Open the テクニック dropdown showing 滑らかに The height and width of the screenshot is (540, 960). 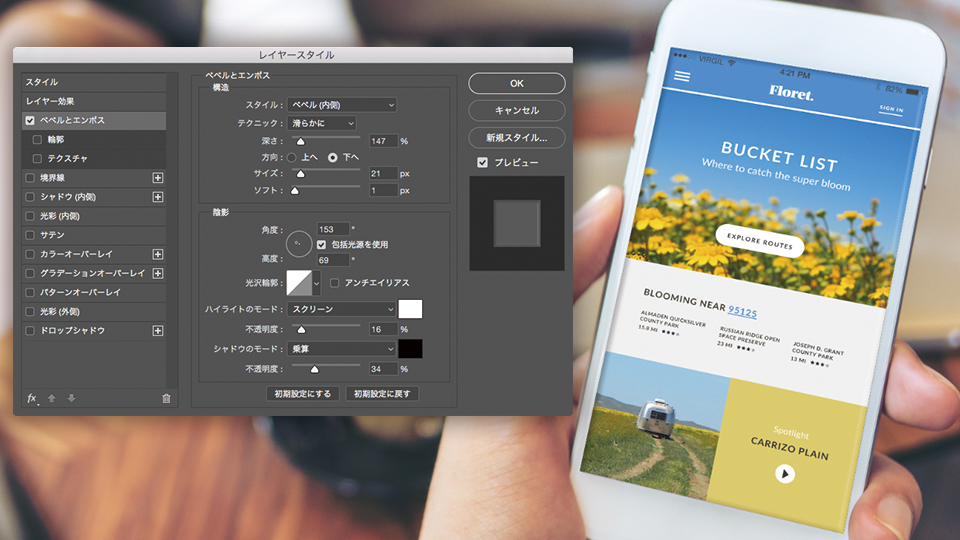[x=321, y=123]
